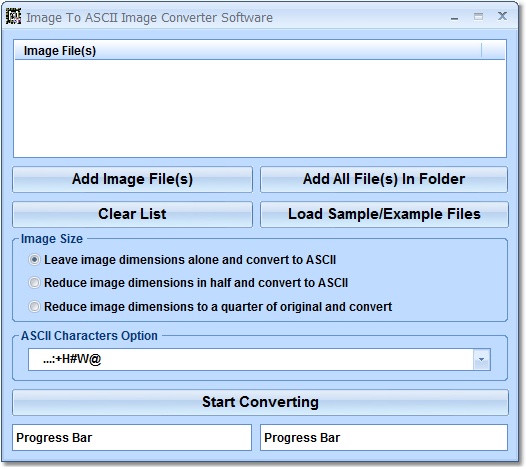526x469 pixels.
Task: Select Reduce image dimensions in half option
Action: 34,282
